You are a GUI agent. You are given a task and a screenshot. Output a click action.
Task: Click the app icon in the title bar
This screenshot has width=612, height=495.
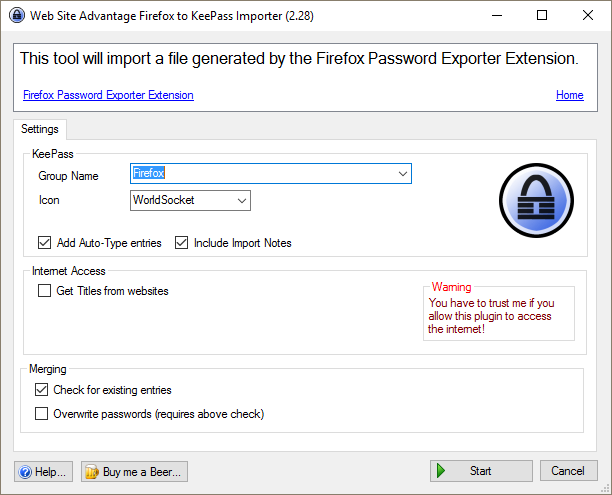tap(13, 15)
